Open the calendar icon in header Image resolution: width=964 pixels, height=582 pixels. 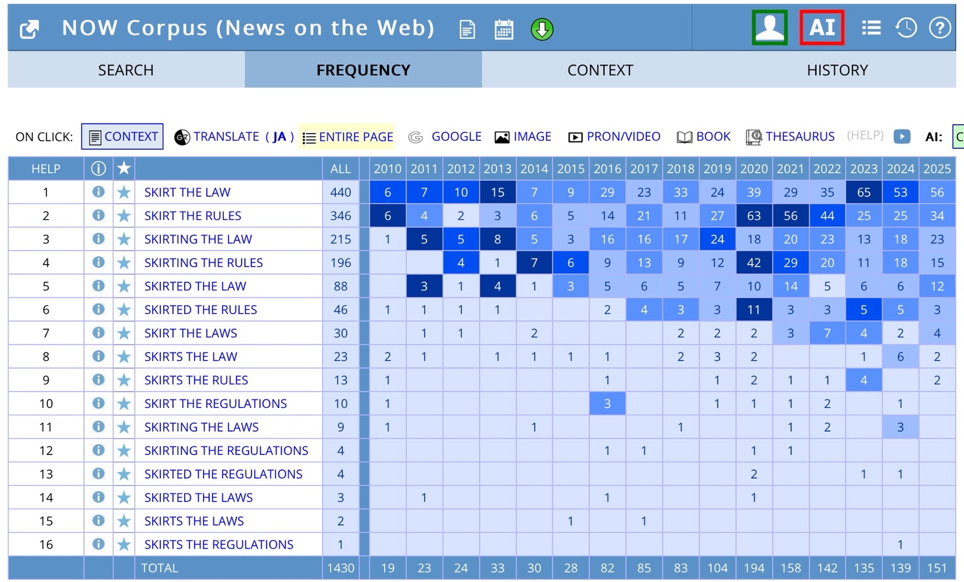click(x=504, y=29)
